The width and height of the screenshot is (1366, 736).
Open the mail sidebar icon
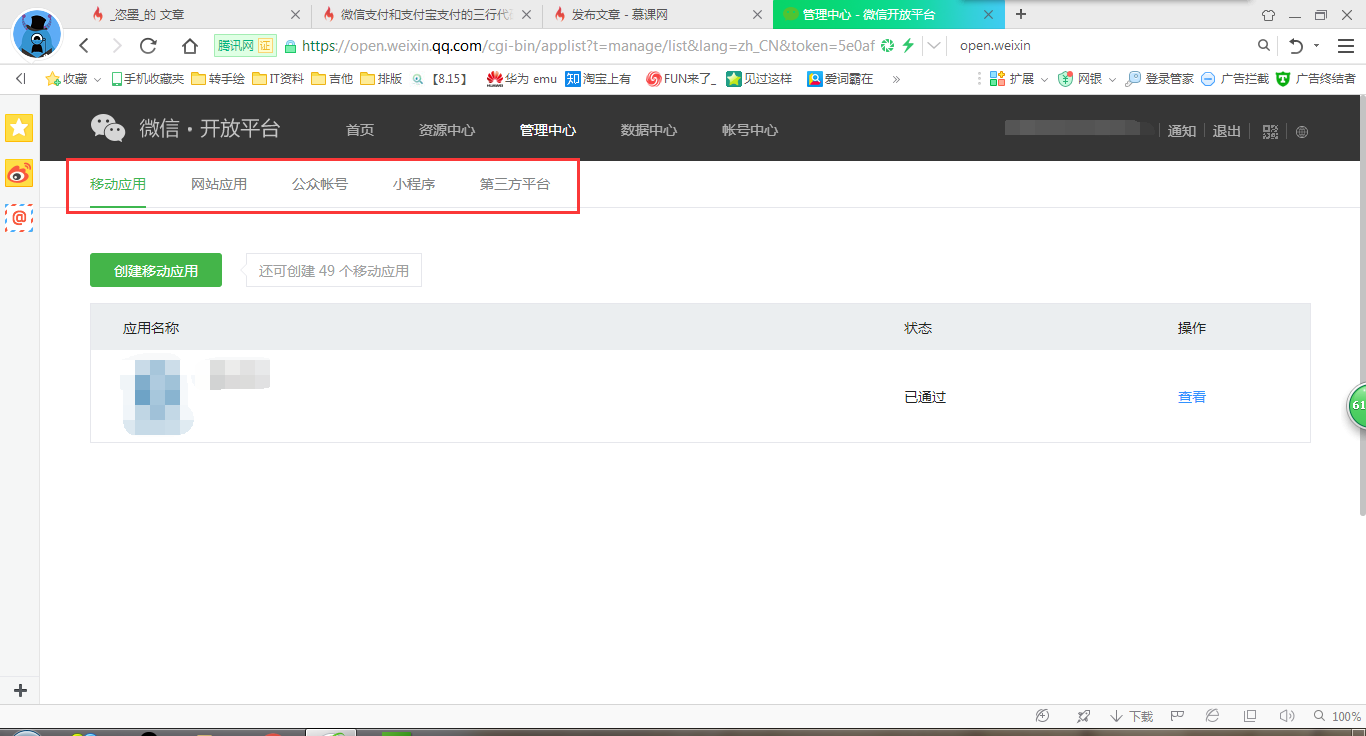(x=19, y=217)
